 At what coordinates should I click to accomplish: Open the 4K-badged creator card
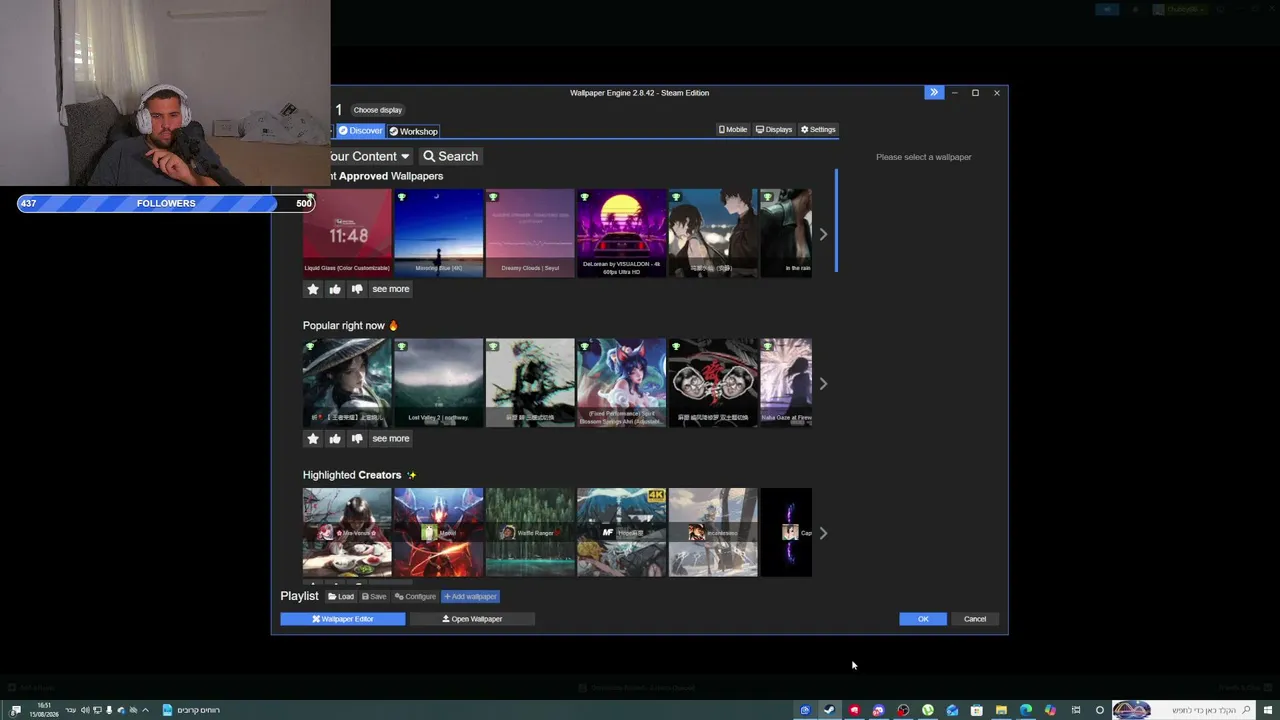pyautogui.click(x=621, y=532)
